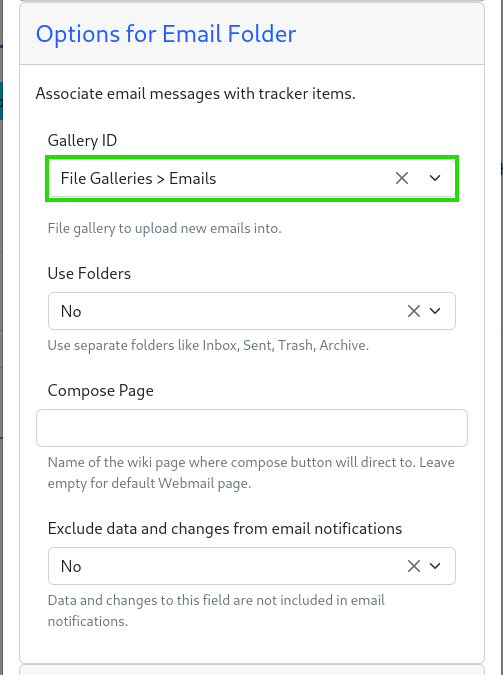The height and width of the screenshot is (675, 503).
Task: Click the 'Associate email messages with tracker items.' description
Action: tap(196, 93)
